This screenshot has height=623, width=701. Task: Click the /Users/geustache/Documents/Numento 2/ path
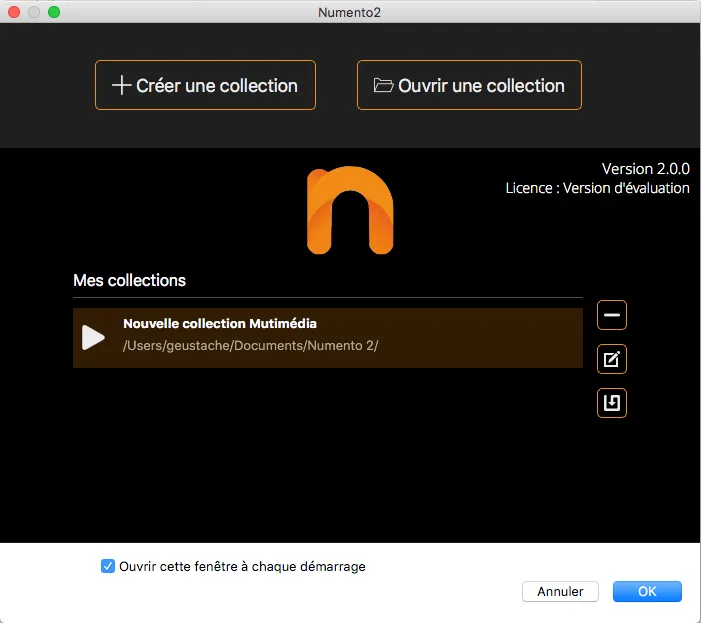coord(250,346)
